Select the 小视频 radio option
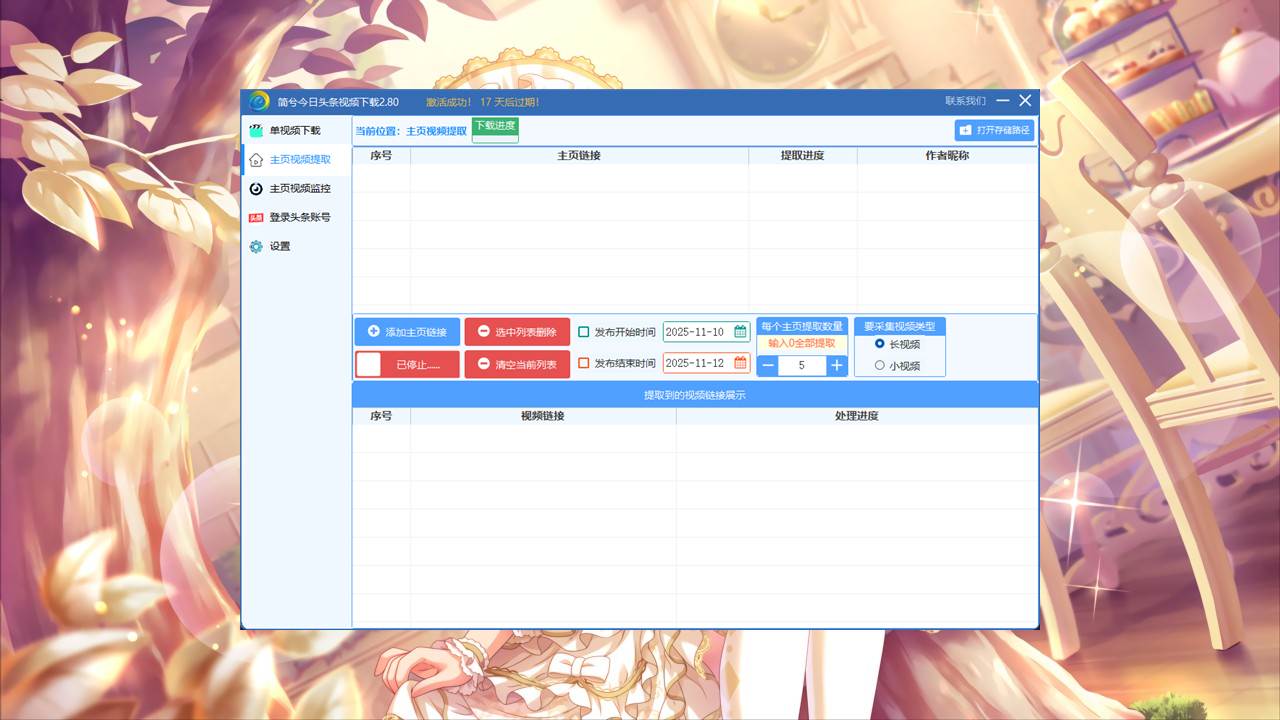 point(880,366)
